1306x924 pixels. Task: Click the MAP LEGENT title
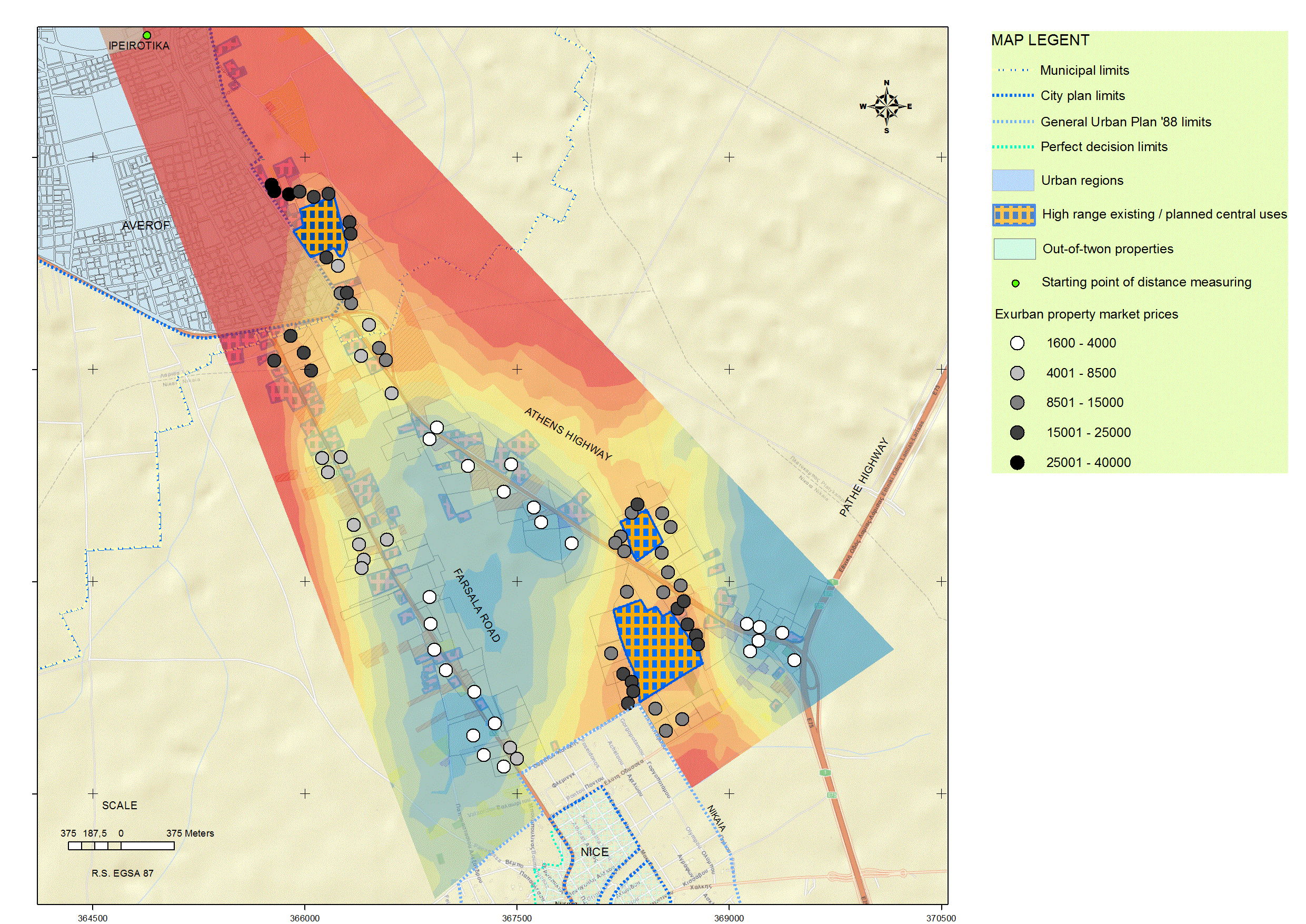[x=1040, y=41]
